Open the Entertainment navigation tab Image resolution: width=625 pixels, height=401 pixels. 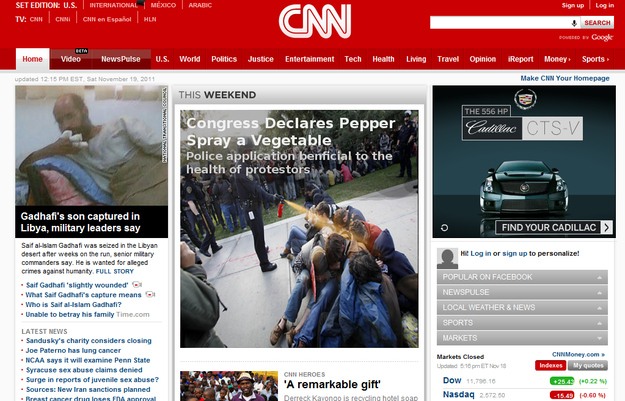tap(310, 59)
